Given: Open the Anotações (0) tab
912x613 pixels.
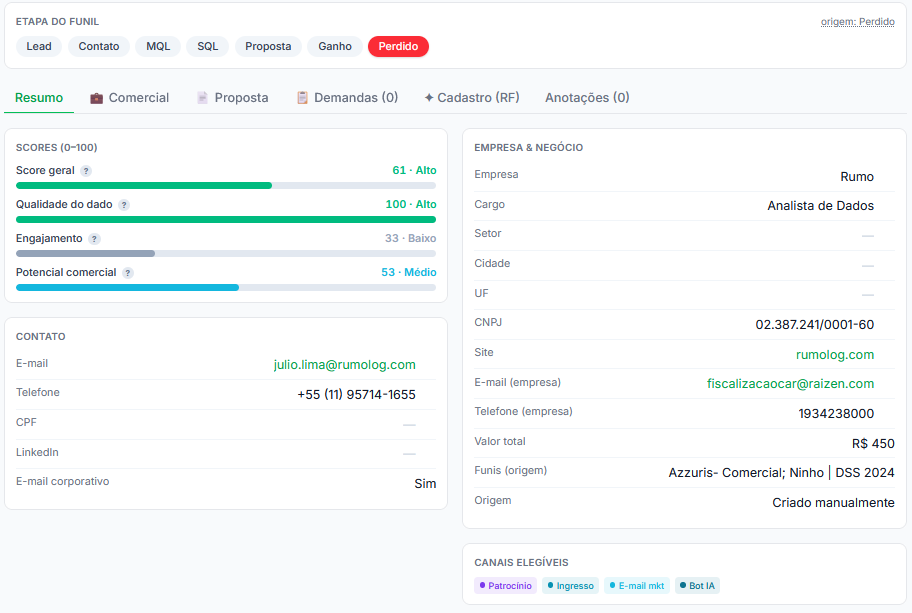Looking at the screenshot, I should 587,98.
